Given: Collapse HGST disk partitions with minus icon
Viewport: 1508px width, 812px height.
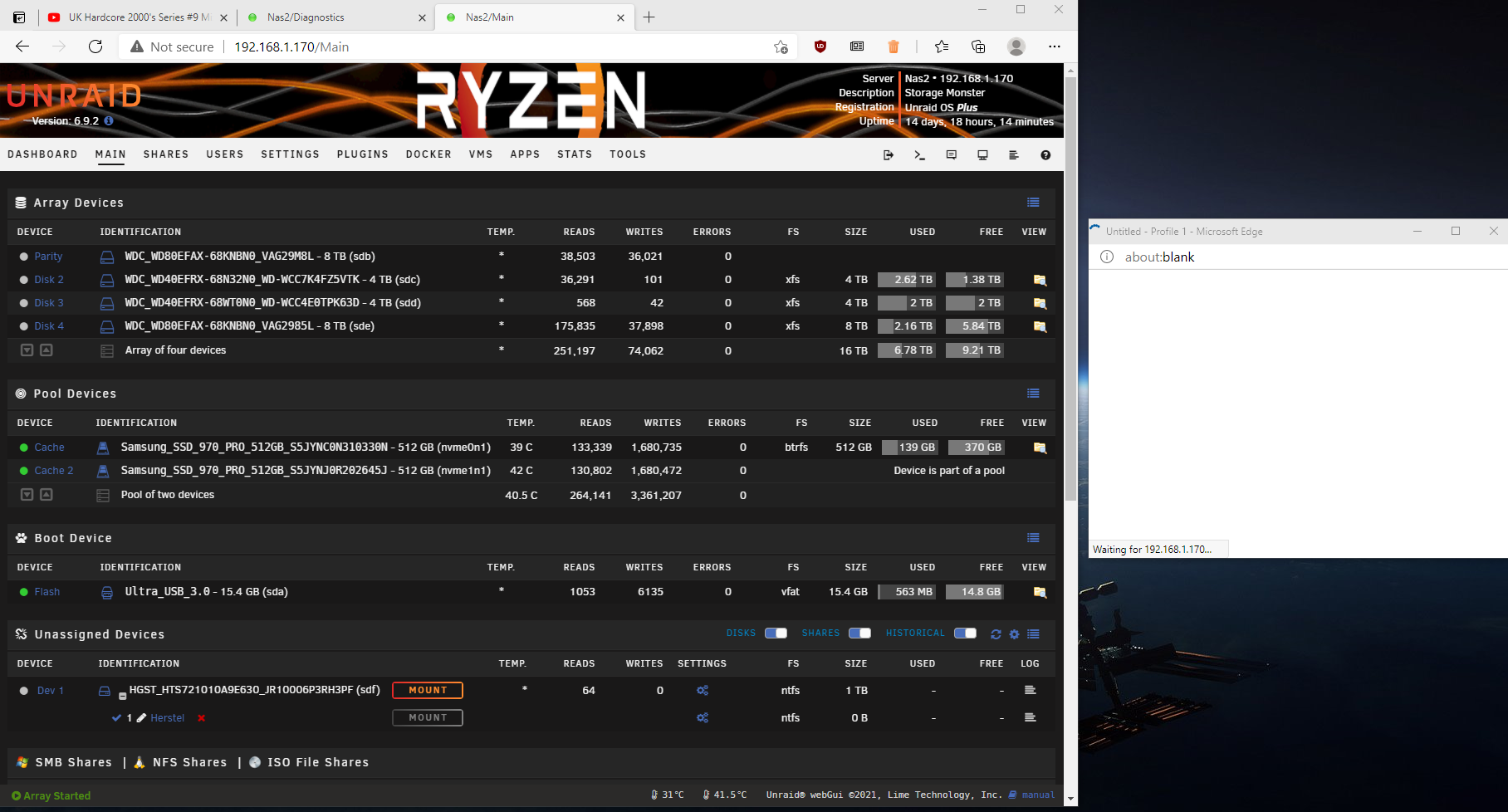Looking at the screenshot, I should click(122, 696).
